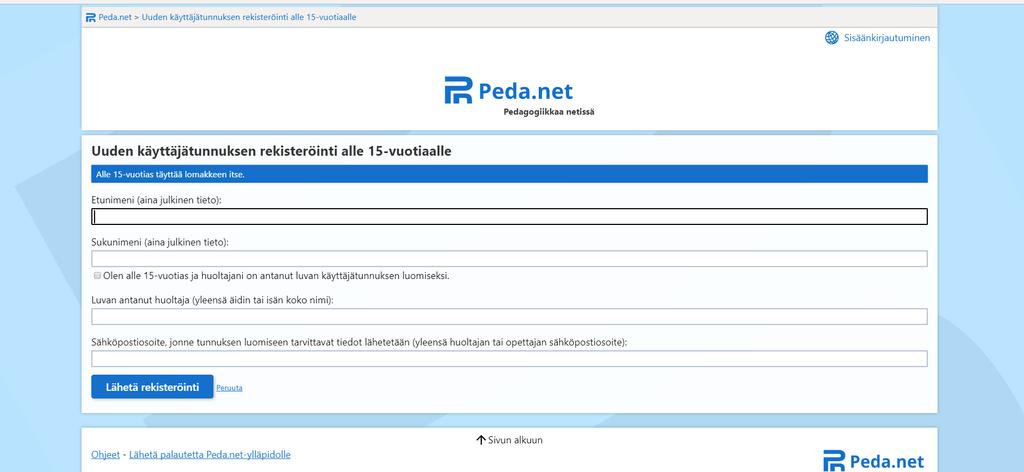Click the footer Peda.net logo
The height and width of the screenshot is (472, 1024).
(873, 461)
